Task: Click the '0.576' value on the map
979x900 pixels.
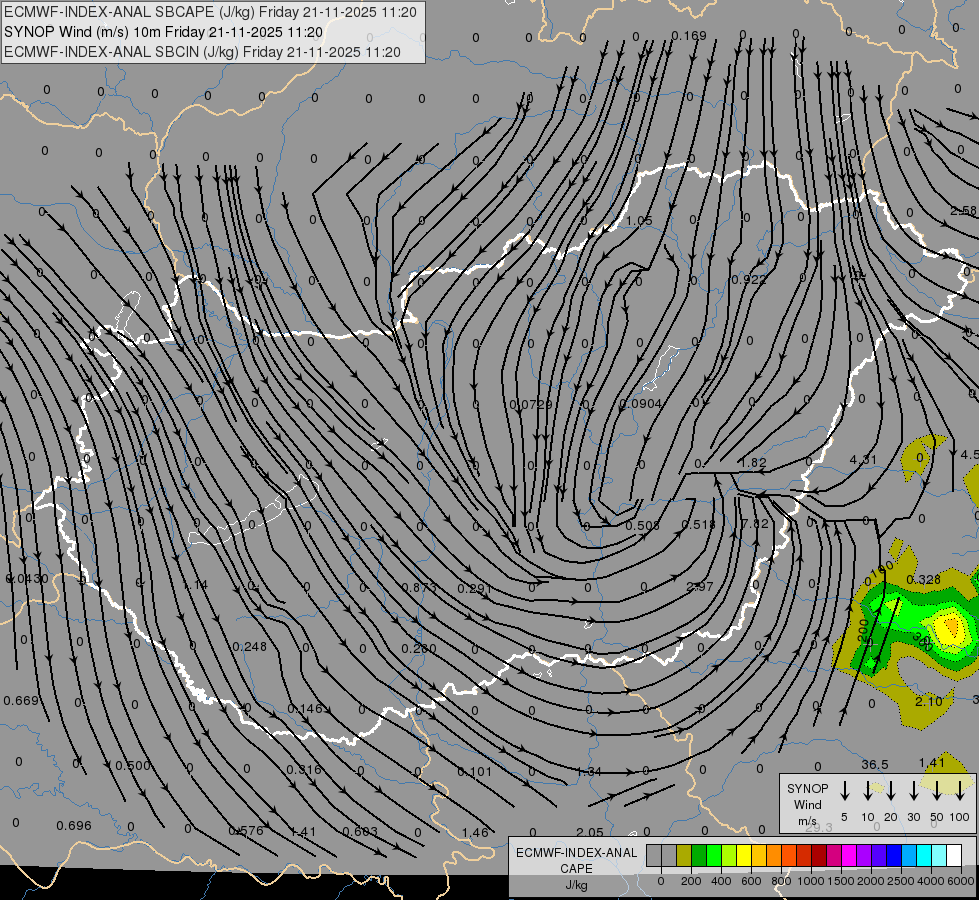Action: 246,830
